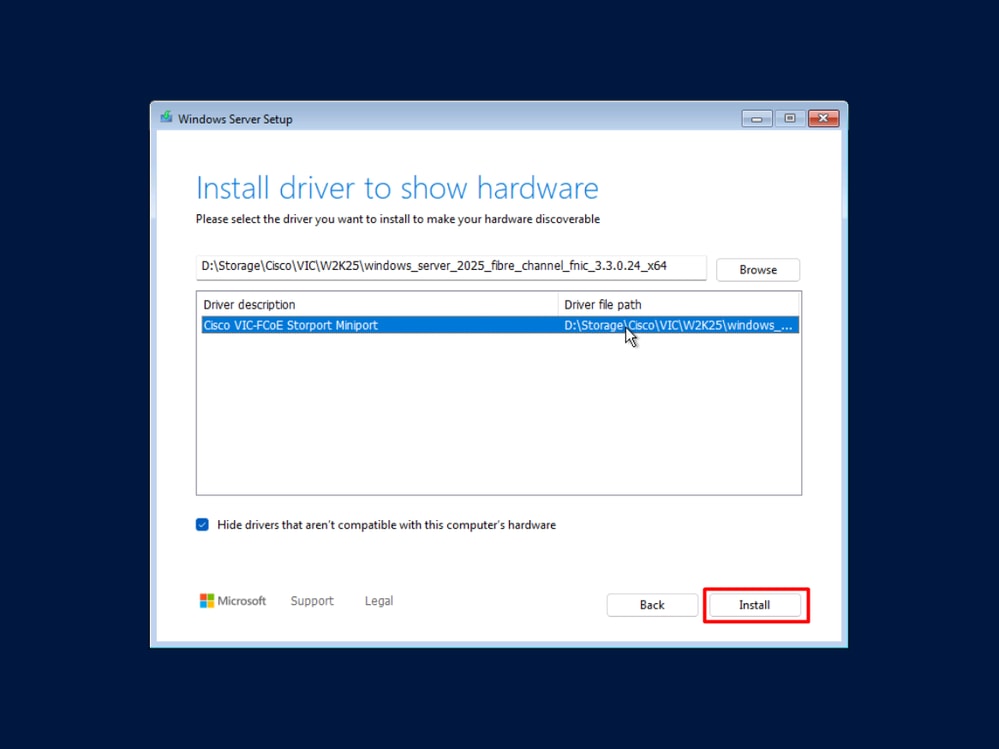Image resolution: width=999 pixels, height=749 pixels.
Task: Click the Install driver to show hardware heading
Action: [x=397, y=188]
